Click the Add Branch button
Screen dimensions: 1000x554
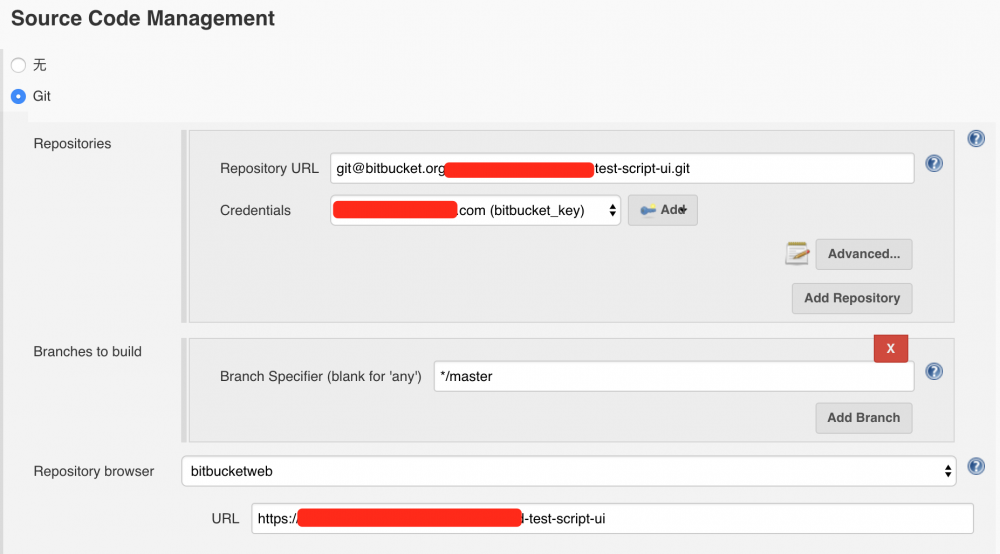(x=864, y=418)
